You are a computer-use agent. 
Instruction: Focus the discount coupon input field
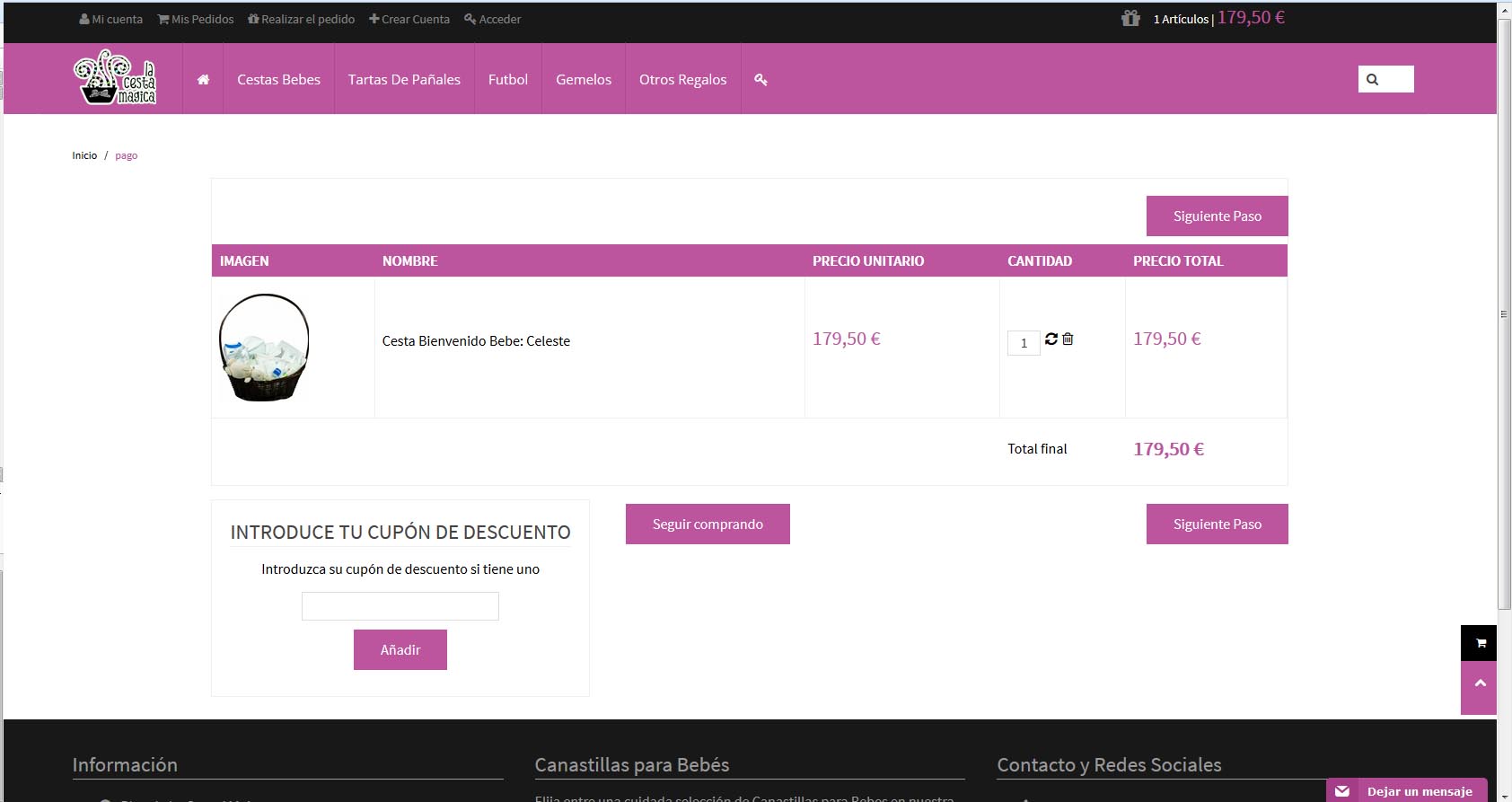coord(400,606)
